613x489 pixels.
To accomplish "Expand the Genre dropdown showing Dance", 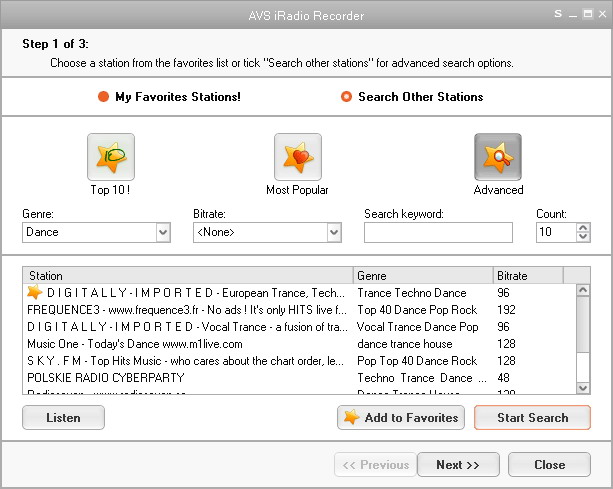I will point(163,233).
